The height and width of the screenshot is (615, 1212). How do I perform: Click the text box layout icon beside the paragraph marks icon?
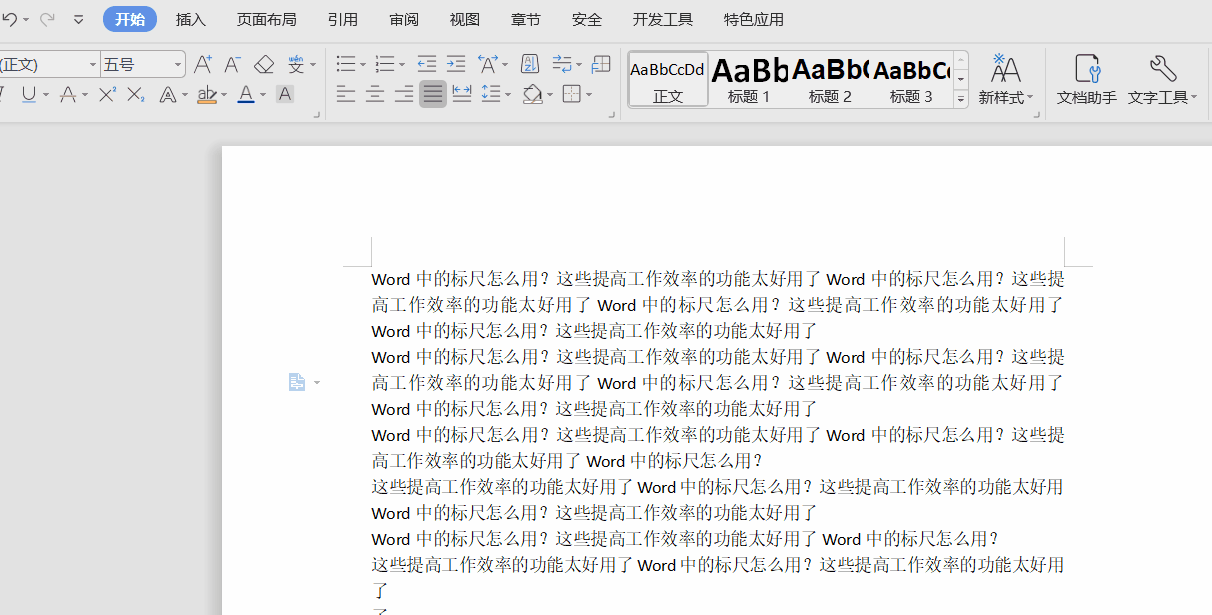(601, 64)
